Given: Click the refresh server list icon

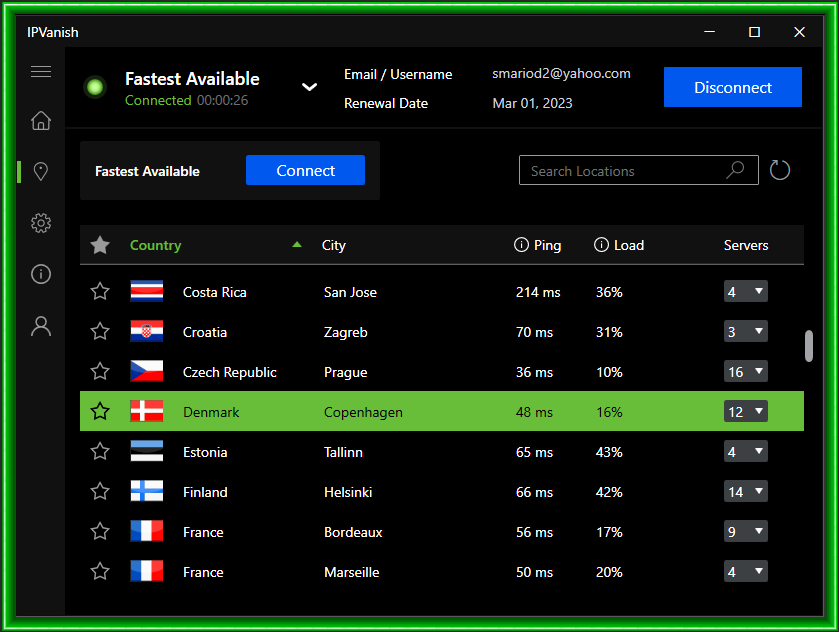Looking at the screenshot, I should pyautogui.click(x=780, y=170).
